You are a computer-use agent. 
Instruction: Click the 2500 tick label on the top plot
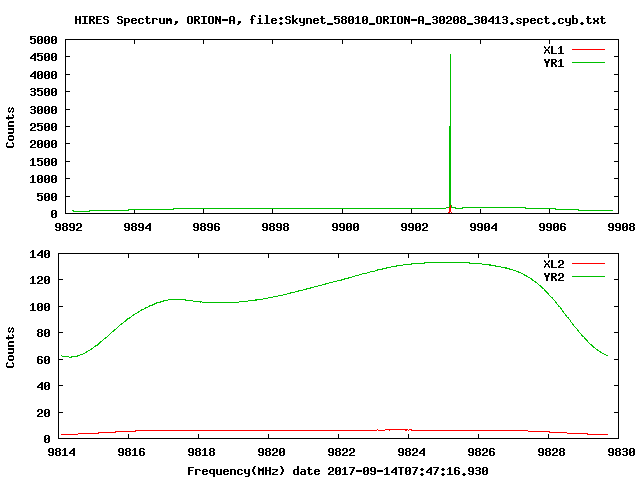(43, 127)
